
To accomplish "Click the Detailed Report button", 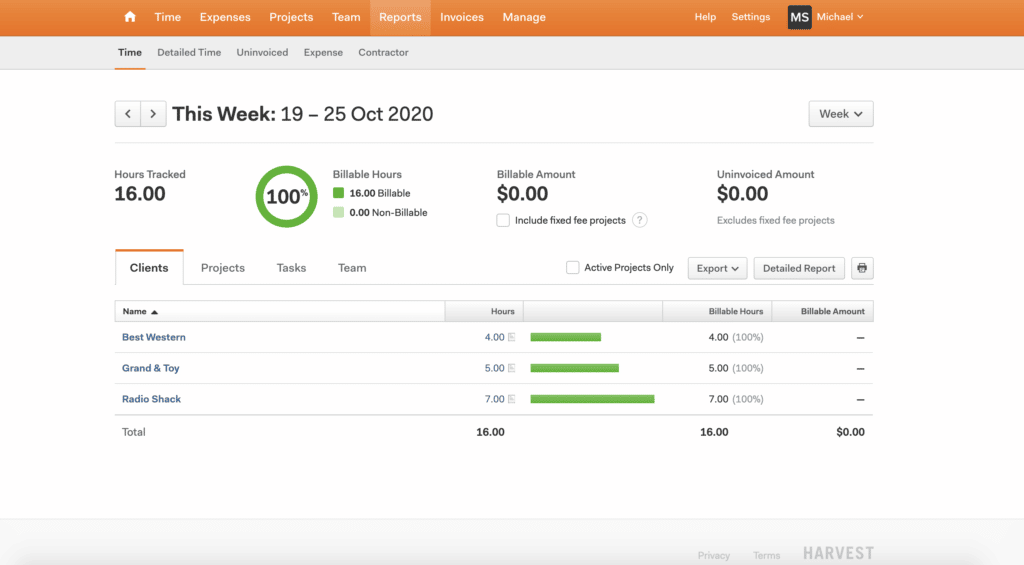I will pyautogui.click(x=799, y=268).
